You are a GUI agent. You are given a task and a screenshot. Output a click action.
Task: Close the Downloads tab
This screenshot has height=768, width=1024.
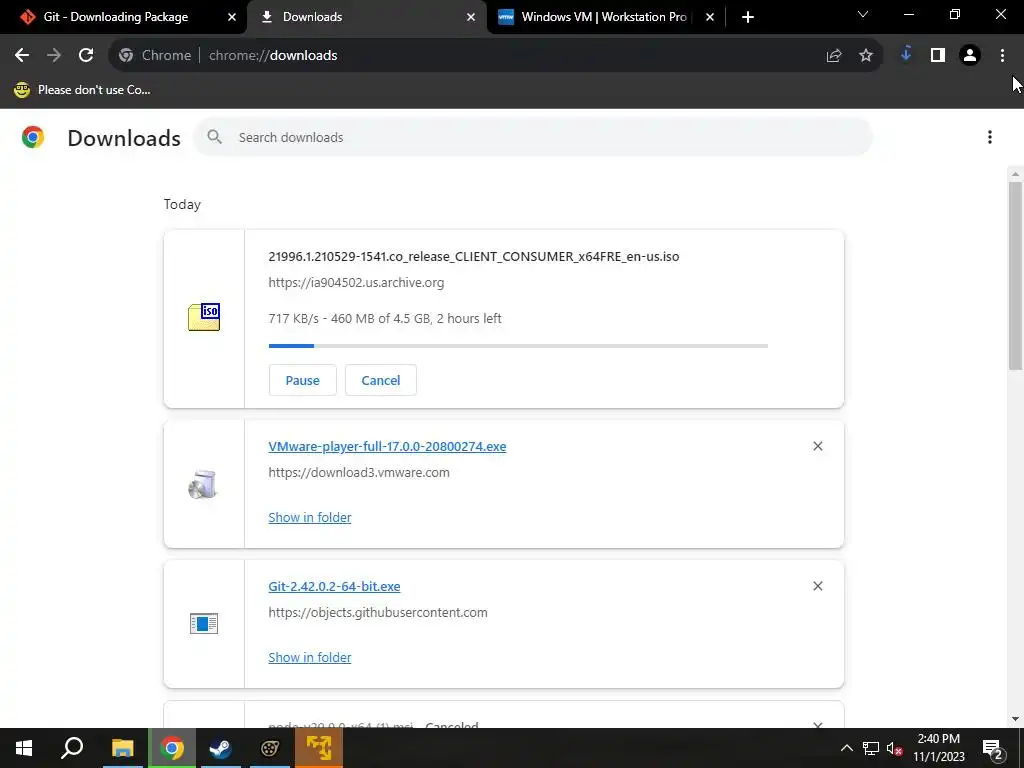471,17
